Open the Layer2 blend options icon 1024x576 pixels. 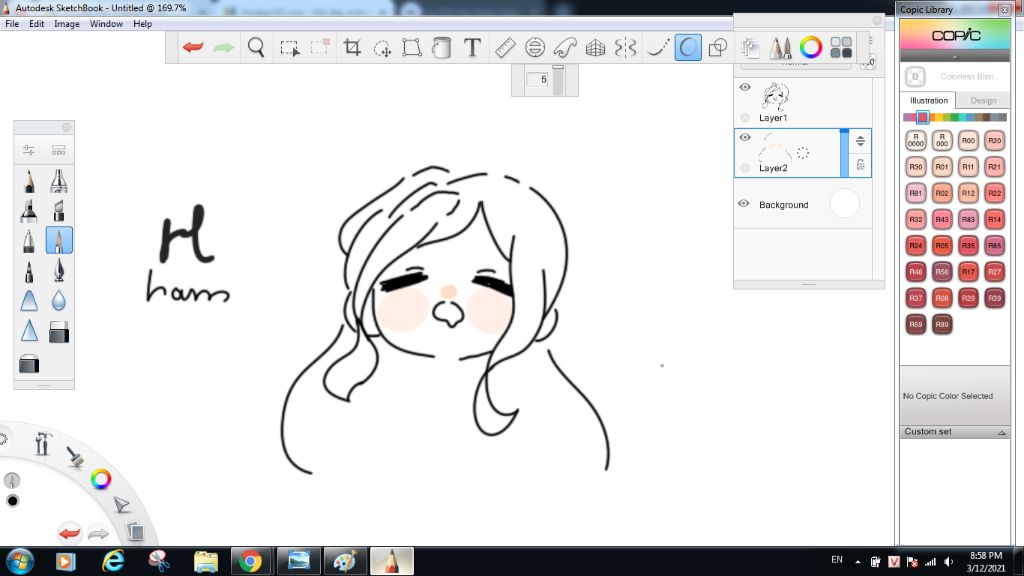861,141
